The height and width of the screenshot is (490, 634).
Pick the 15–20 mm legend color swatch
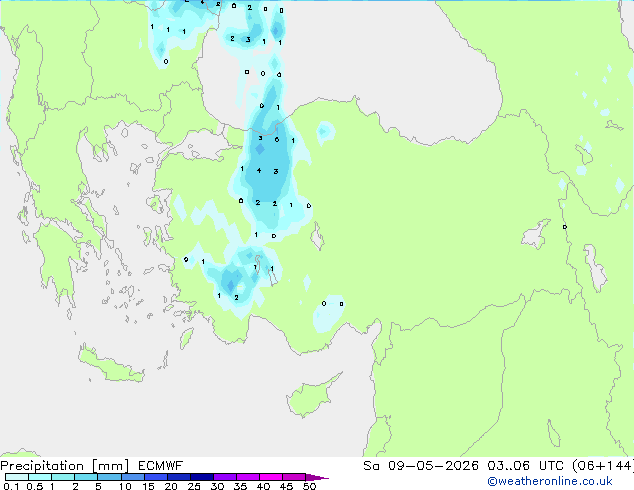click(156, 477)
